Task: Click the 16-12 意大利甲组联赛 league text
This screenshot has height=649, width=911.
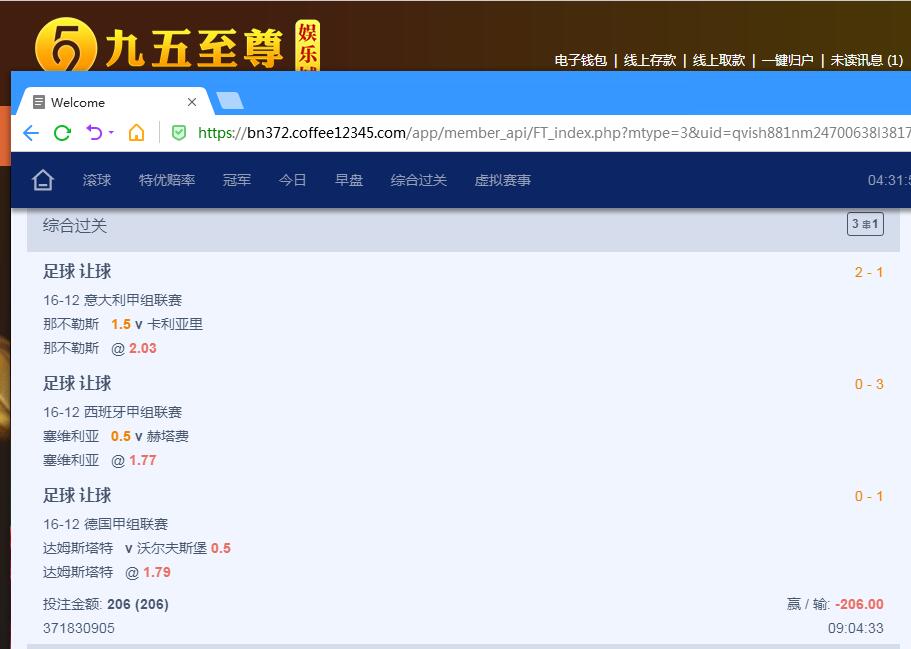Action: click(x=113, y=300)
